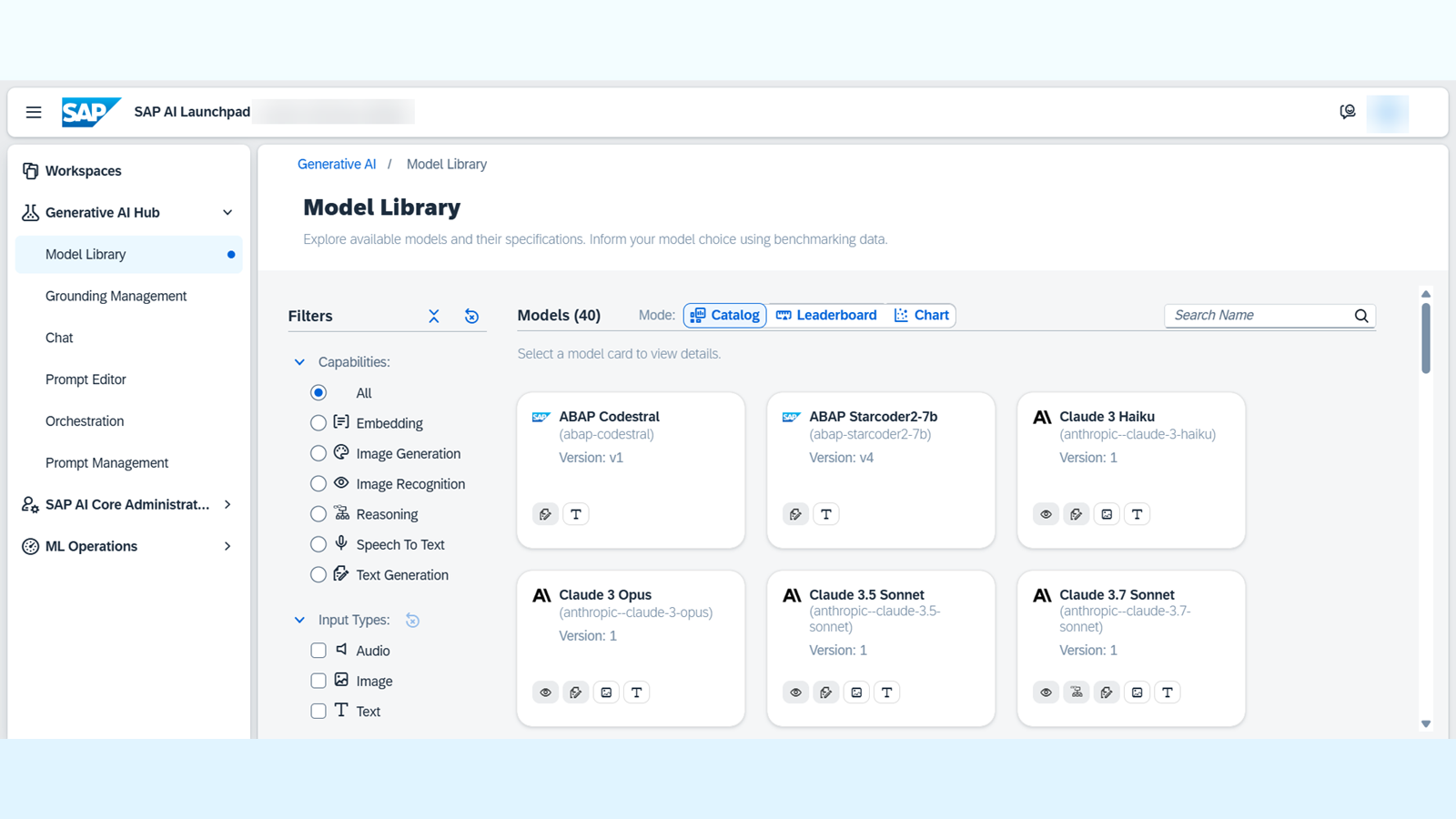Click text input icon on ABAP Starcoder2-7b card
Screen dimensions: 1456x819
coord(826,514)
